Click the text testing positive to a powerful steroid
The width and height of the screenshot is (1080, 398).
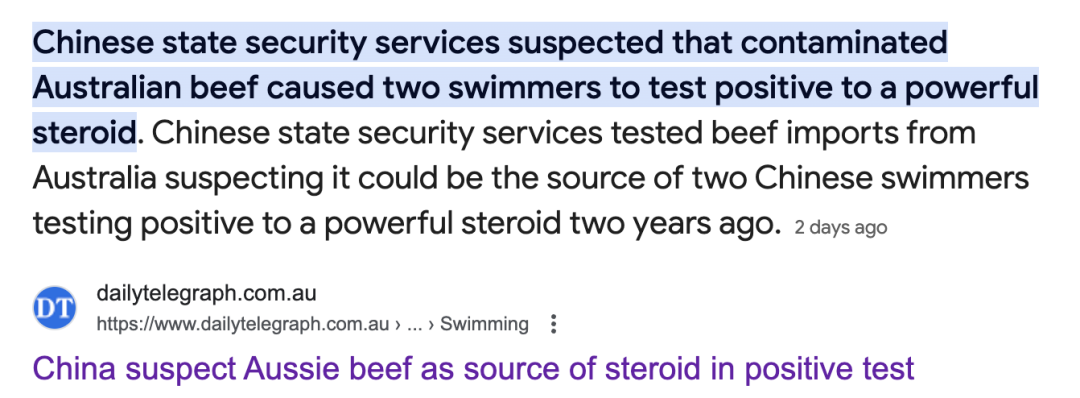(x=278, y=224)
